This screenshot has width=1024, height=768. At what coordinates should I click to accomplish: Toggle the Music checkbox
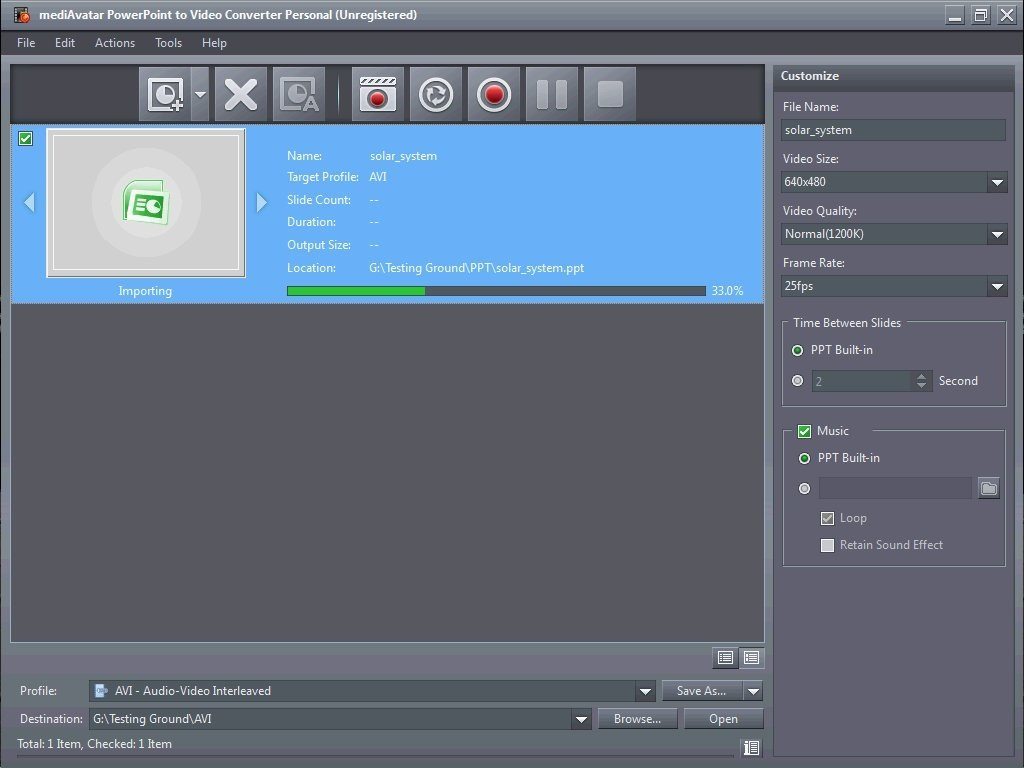coord(804,431)
